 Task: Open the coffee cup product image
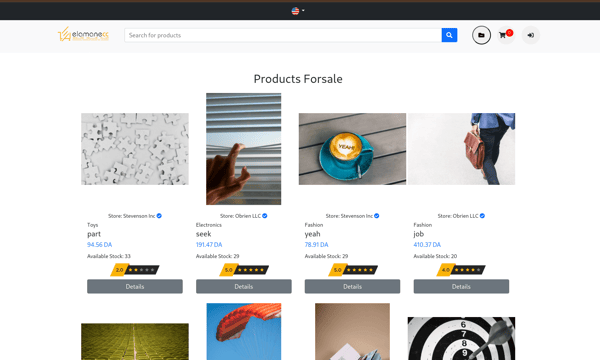(x=352, y=149)
